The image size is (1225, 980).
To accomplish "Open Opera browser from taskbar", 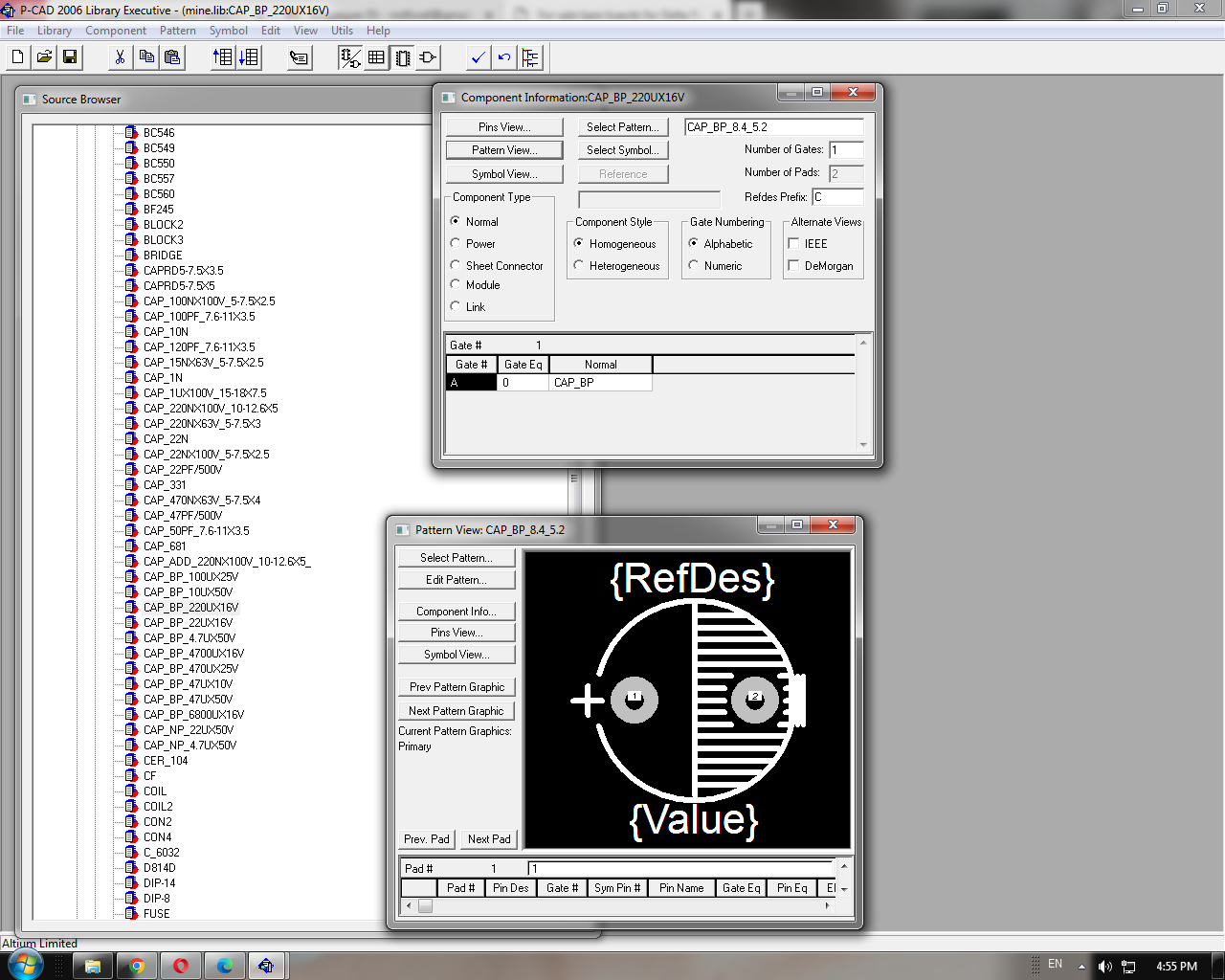I will click(x=181, y=966).
